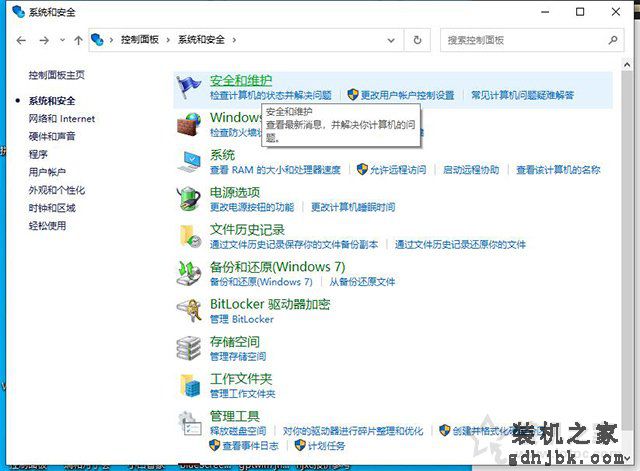Click 更改电源按钮的功能 link
Screen dimensions: 640x471
pyautogui.click(x=252, y=207)
